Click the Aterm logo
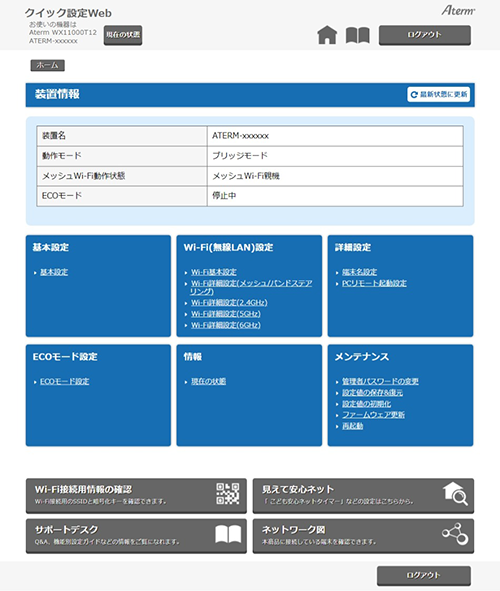500x591 pixels. point(458,10)
